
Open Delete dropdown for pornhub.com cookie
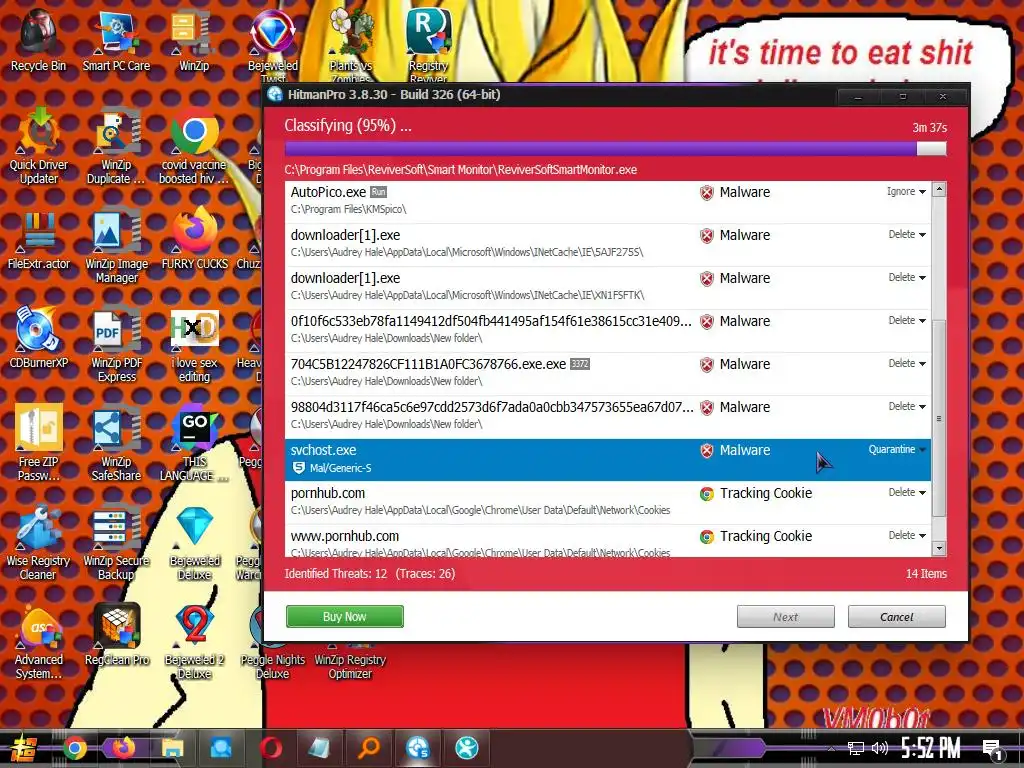pos(907,492)
